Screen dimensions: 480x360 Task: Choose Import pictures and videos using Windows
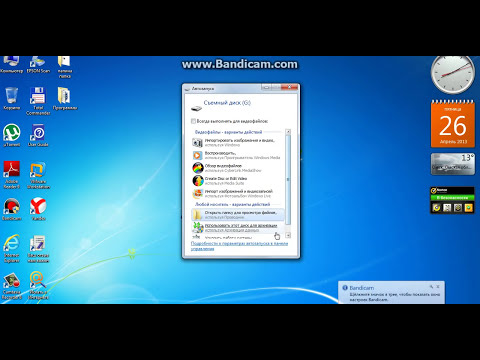pyautogui.click(x=238, y=142)
